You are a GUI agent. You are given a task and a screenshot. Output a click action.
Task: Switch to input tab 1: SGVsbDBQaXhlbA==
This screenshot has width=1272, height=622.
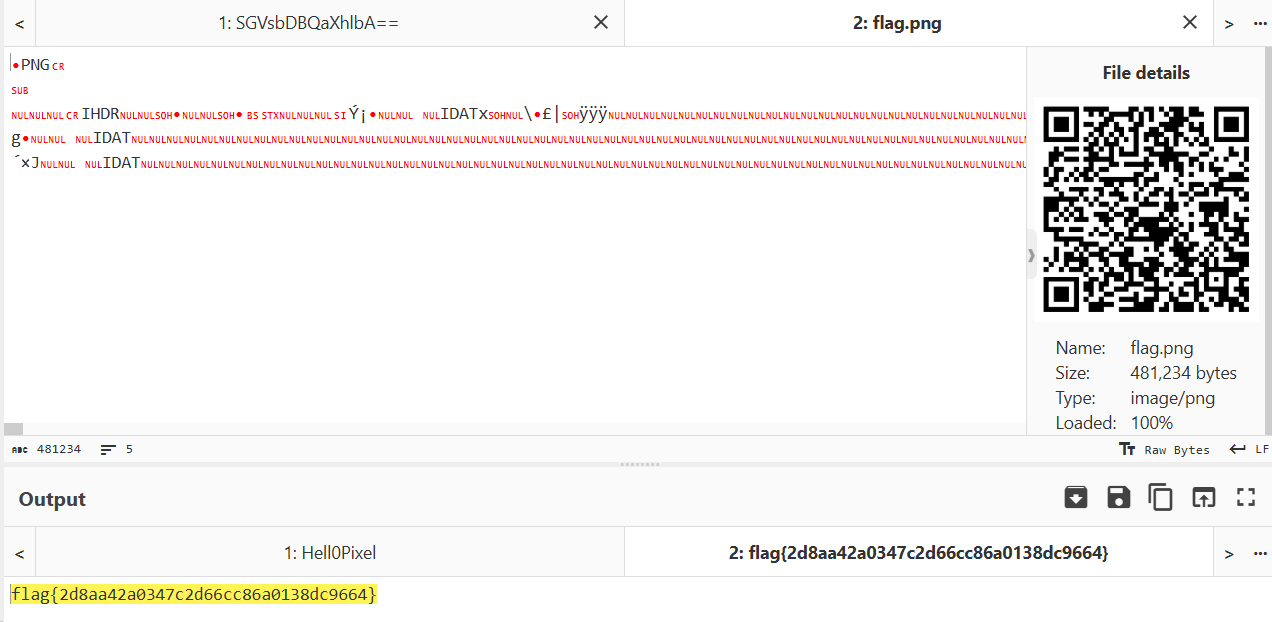click(x=308, y=23)
